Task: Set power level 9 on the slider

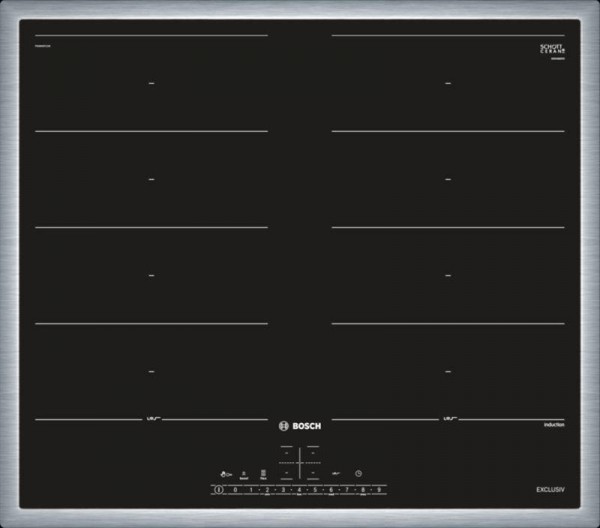Action: pyautogui.click(x=379, y=490)
